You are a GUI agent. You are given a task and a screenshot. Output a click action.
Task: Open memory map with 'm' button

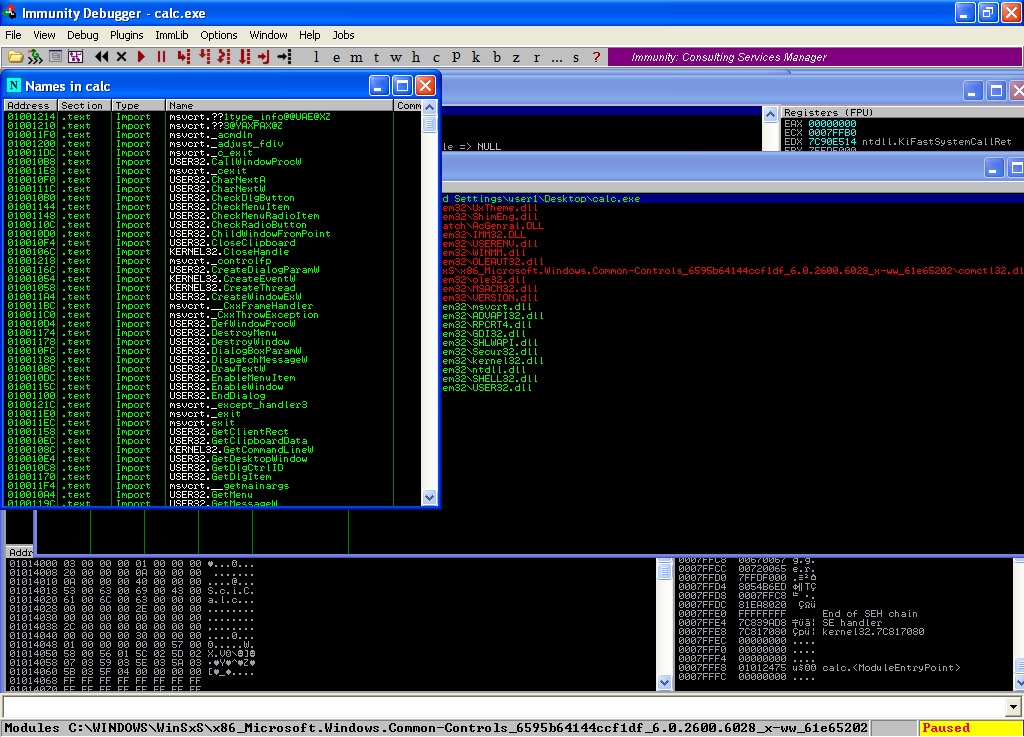[x=358, y=57]
